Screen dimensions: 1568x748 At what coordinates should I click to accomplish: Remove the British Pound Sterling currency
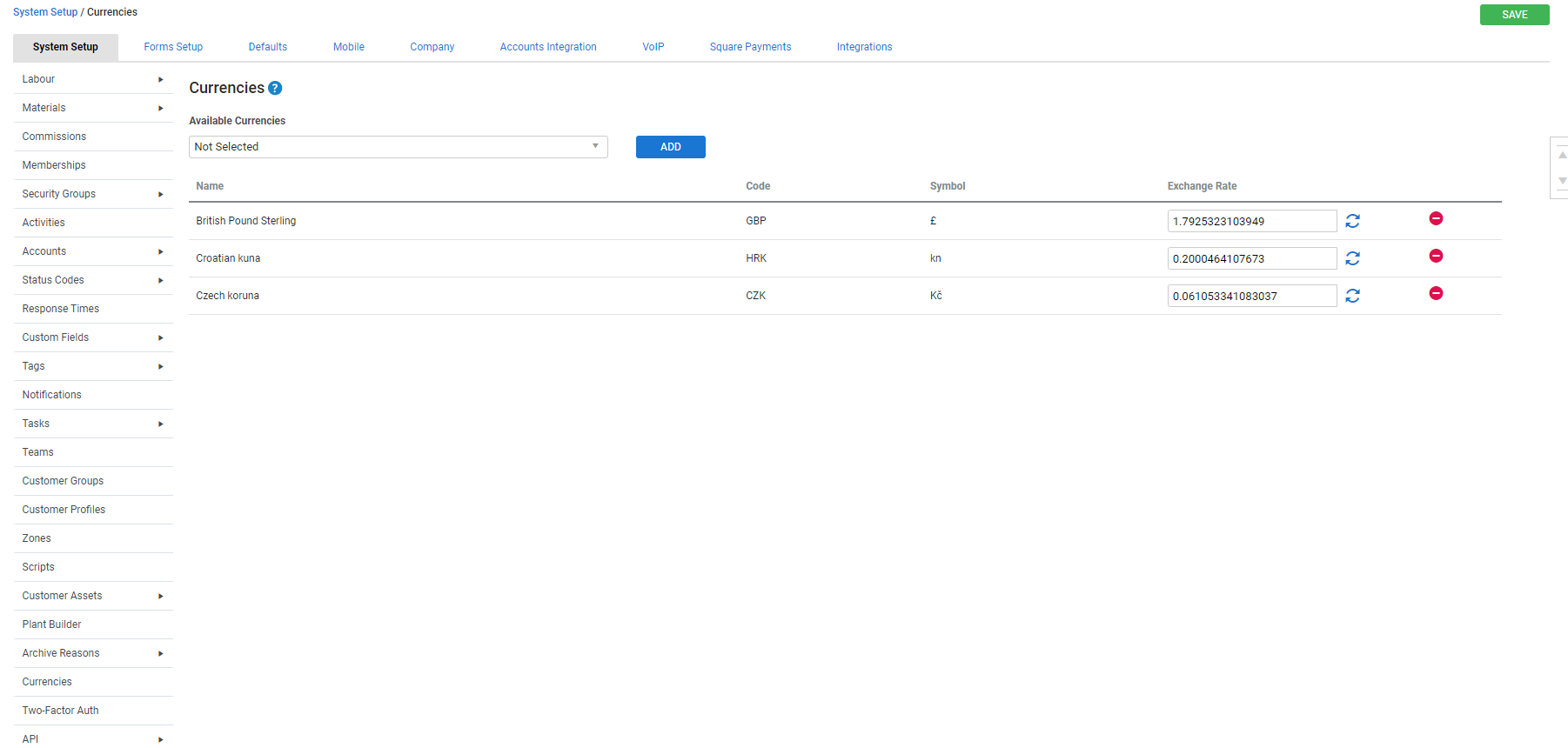[x=1436, y=218]
